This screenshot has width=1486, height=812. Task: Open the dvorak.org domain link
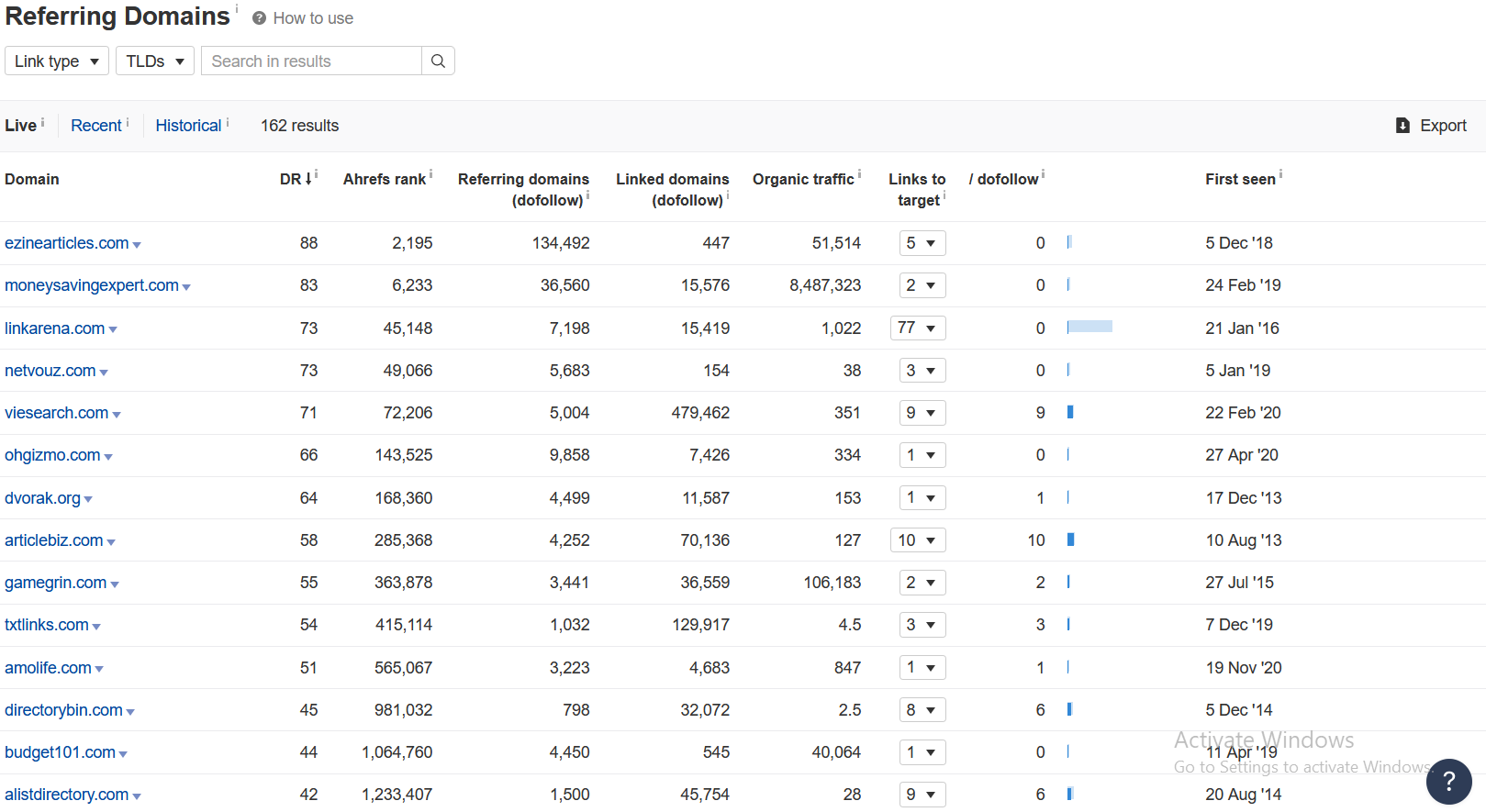(x=42, y=498)
